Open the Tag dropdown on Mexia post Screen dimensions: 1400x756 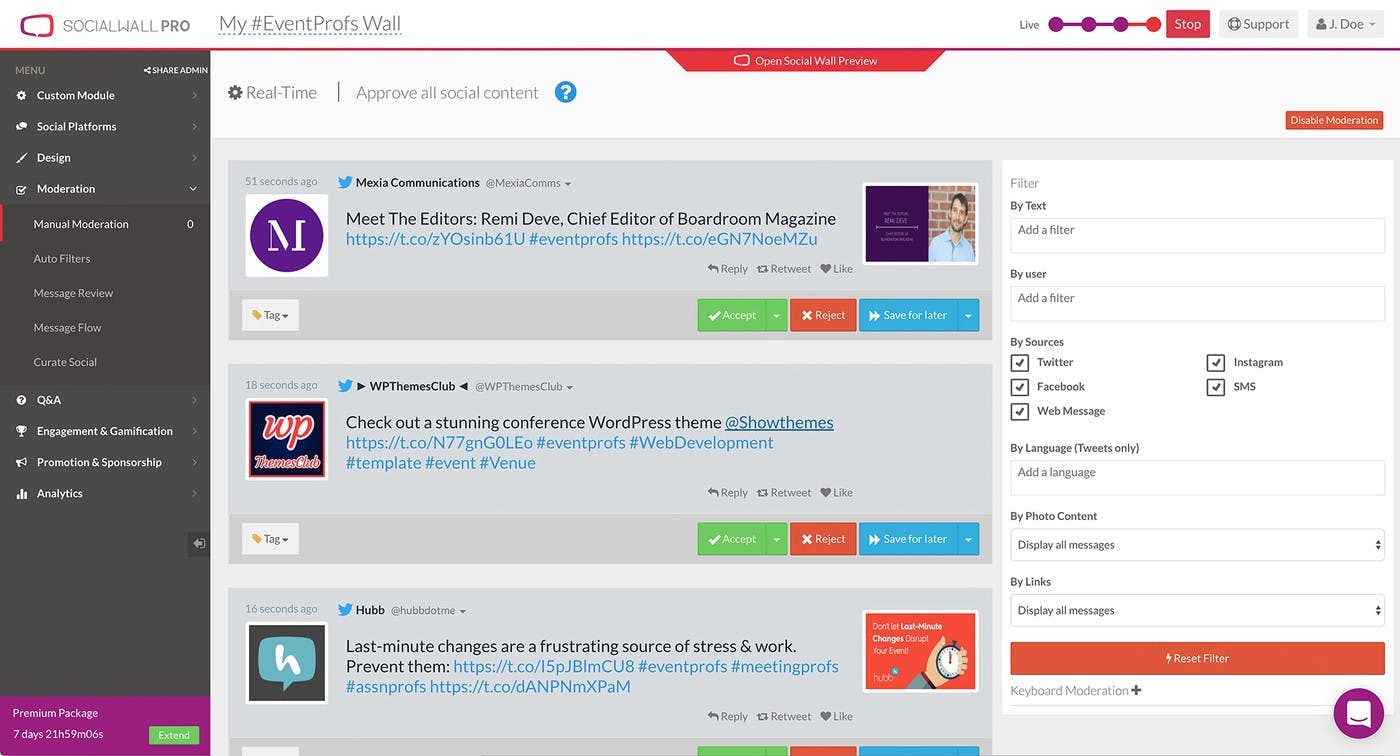coord(270,315)
